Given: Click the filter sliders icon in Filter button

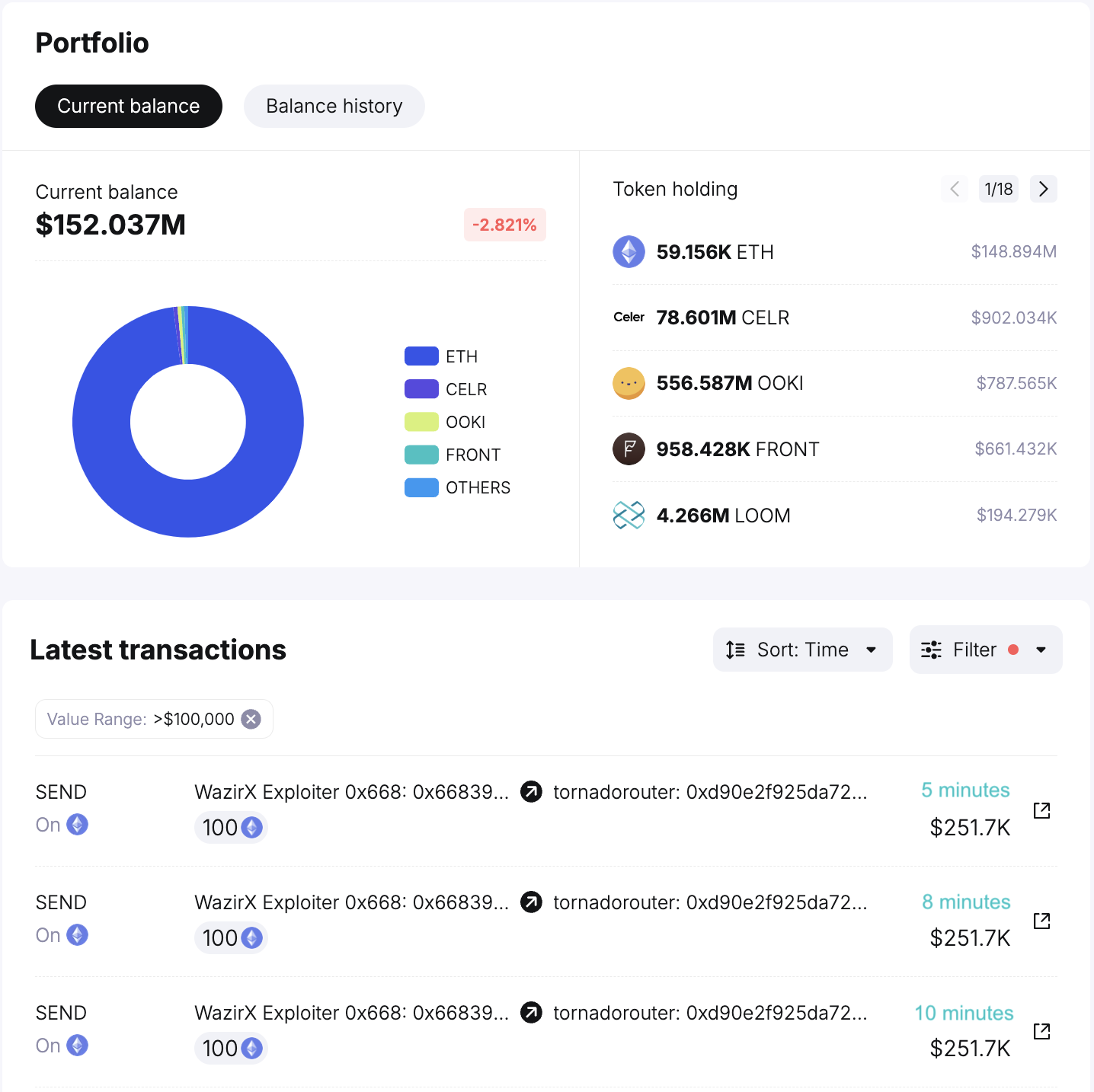Looking at the screenshot, I should pyautogui.click(x=931, y=650).
